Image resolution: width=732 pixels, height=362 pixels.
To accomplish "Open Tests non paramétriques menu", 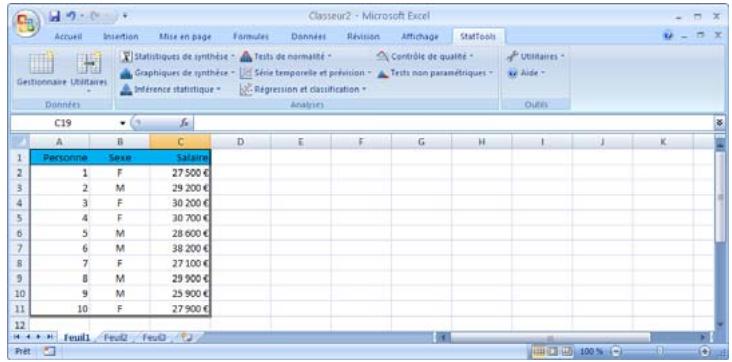I will [x=435, y=73].
